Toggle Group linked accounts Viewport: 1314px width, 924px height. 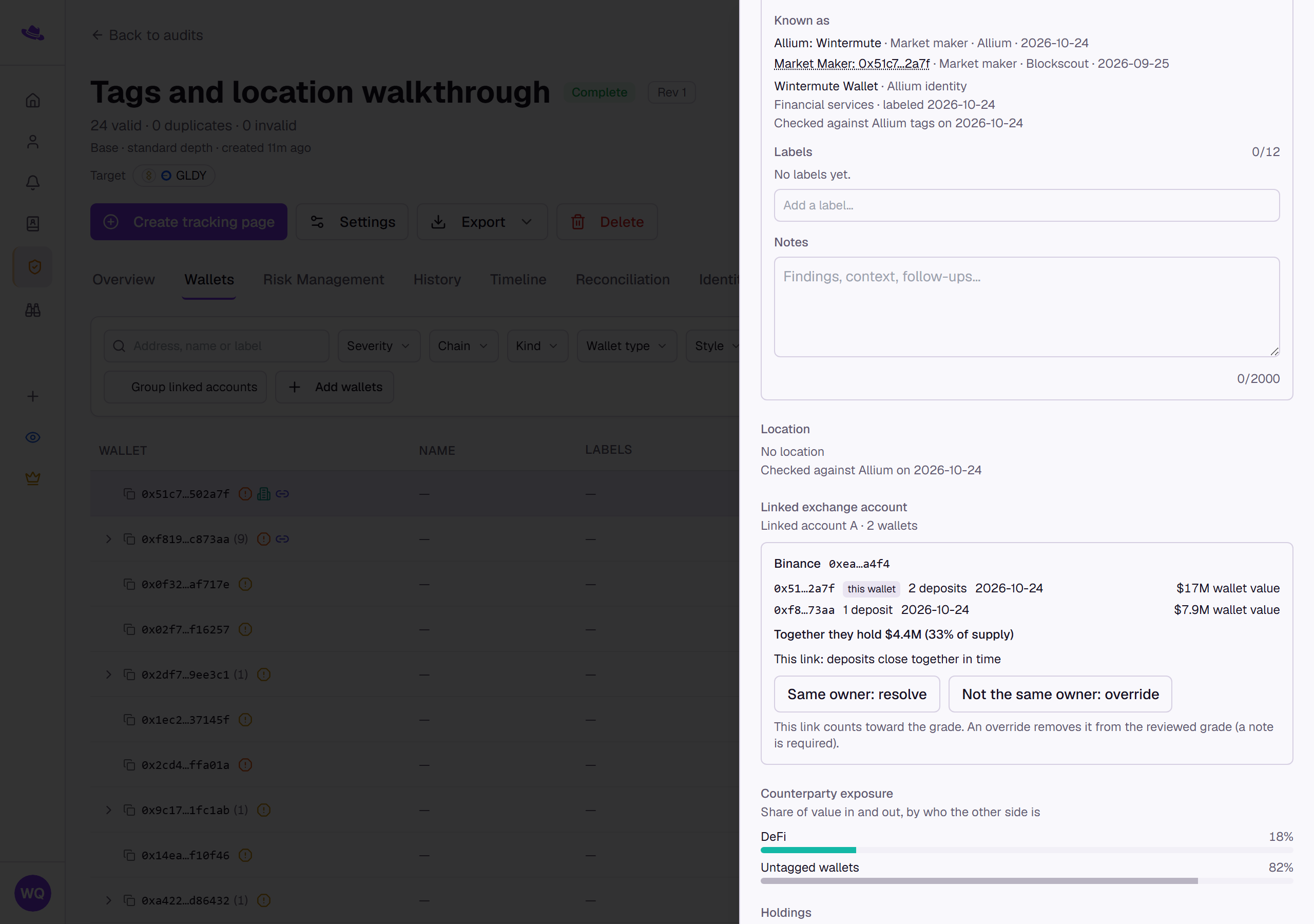185,387
